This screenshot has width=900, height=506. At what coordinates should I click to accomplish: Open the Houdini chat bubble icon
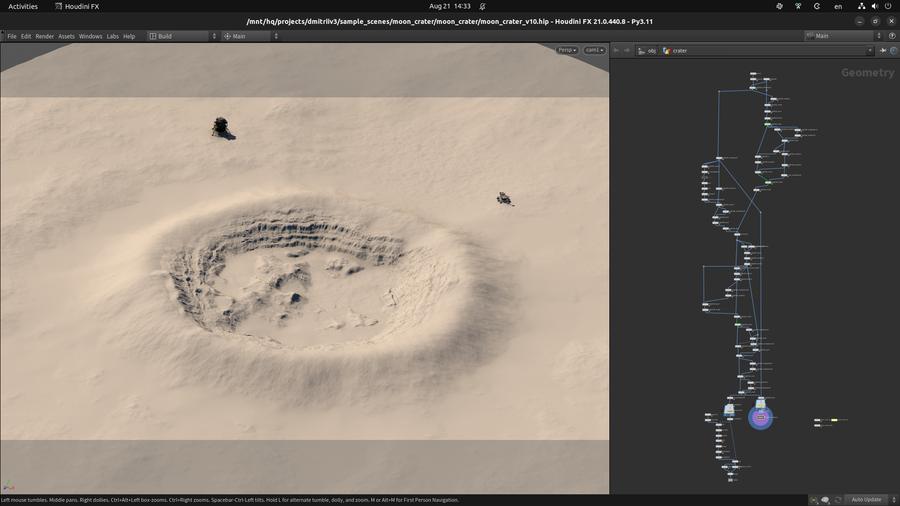point(826,499)
